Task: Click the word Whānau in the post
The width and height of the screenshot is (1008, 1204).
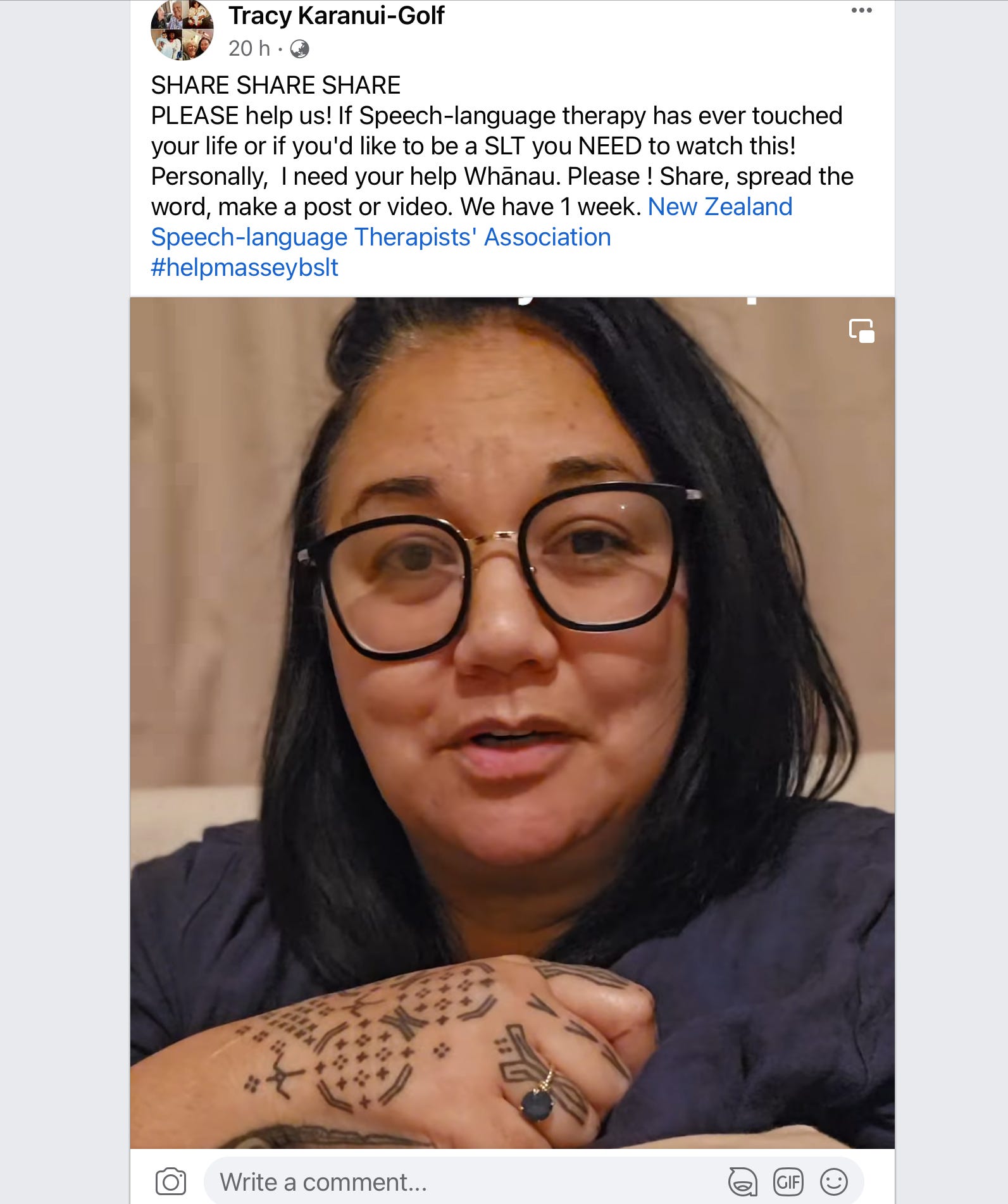Action: tap(512, 177)
